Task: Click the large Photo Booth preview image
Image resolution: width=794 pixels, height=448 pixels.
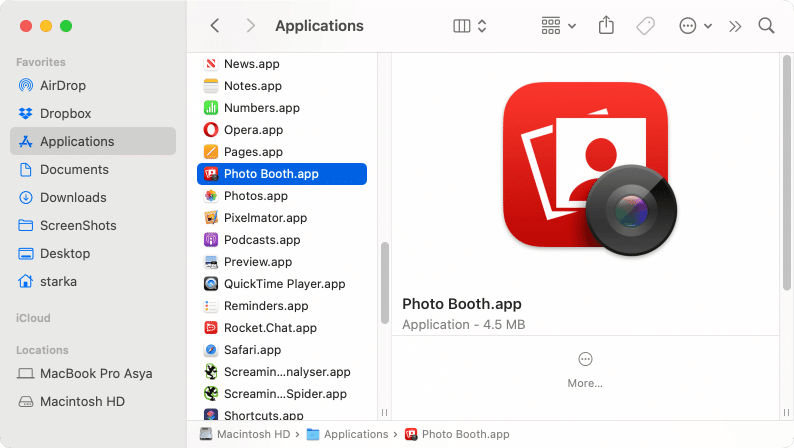Action: (x=590, y=169)
